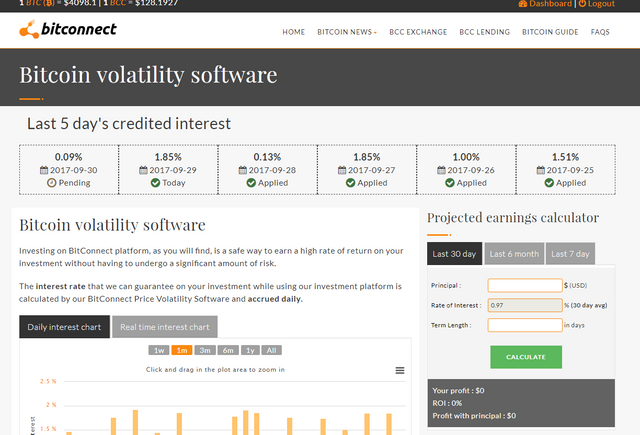Select the Last 7 day calculator tab
The image size is (640, 435).
(570, 254)
